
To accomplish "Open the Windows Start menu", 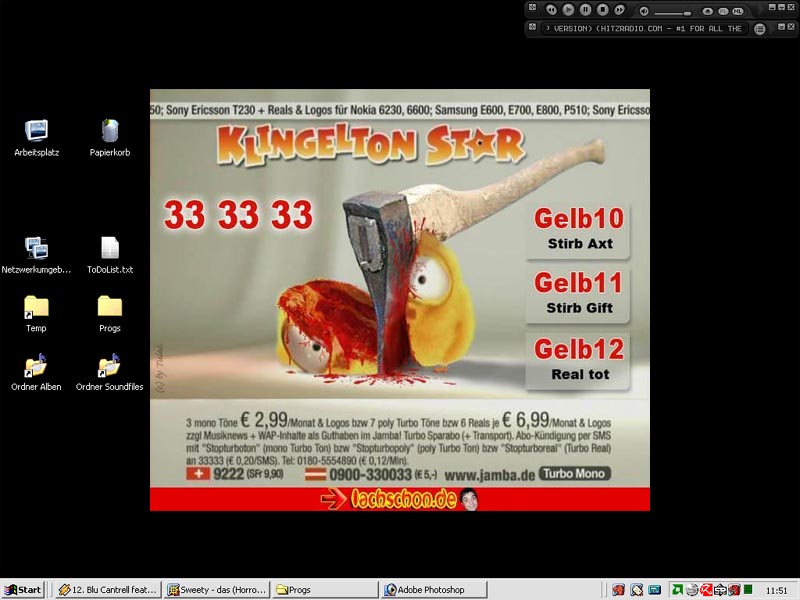I will (23, 590).
